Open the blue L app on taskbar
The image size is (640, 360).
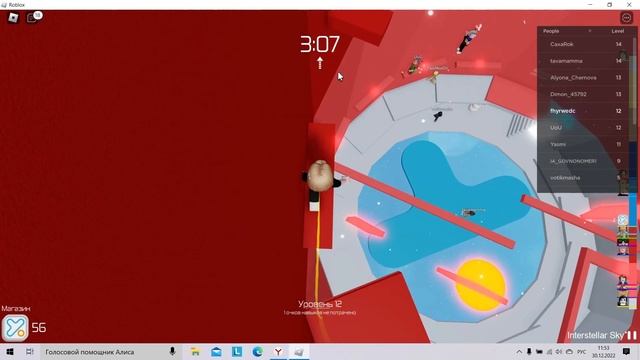coord(237,351)
